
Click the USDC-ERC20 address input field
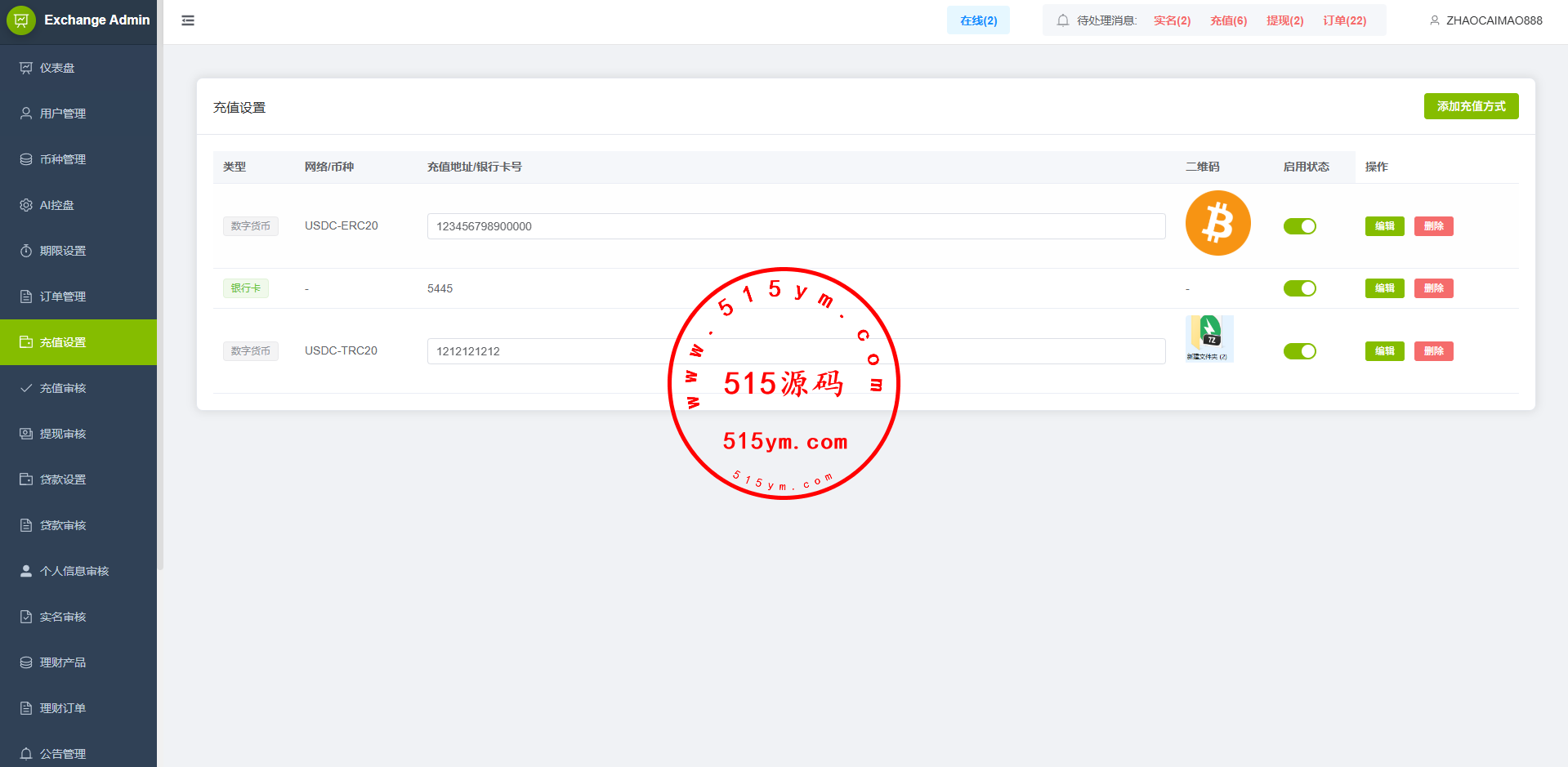(x=796, y=226)
